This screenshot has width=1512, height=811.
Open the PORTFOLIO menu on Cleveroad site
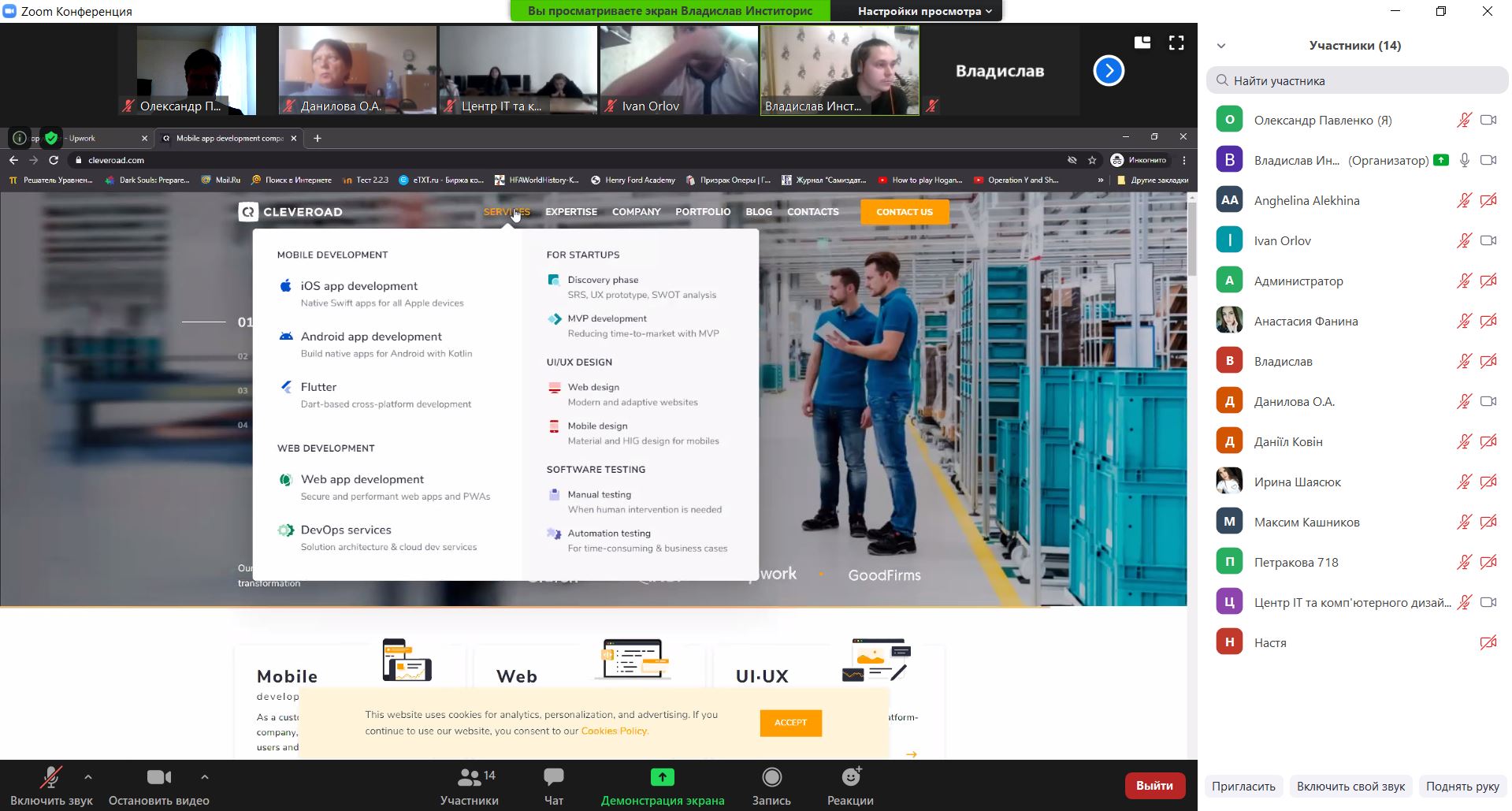click(702, 212)
